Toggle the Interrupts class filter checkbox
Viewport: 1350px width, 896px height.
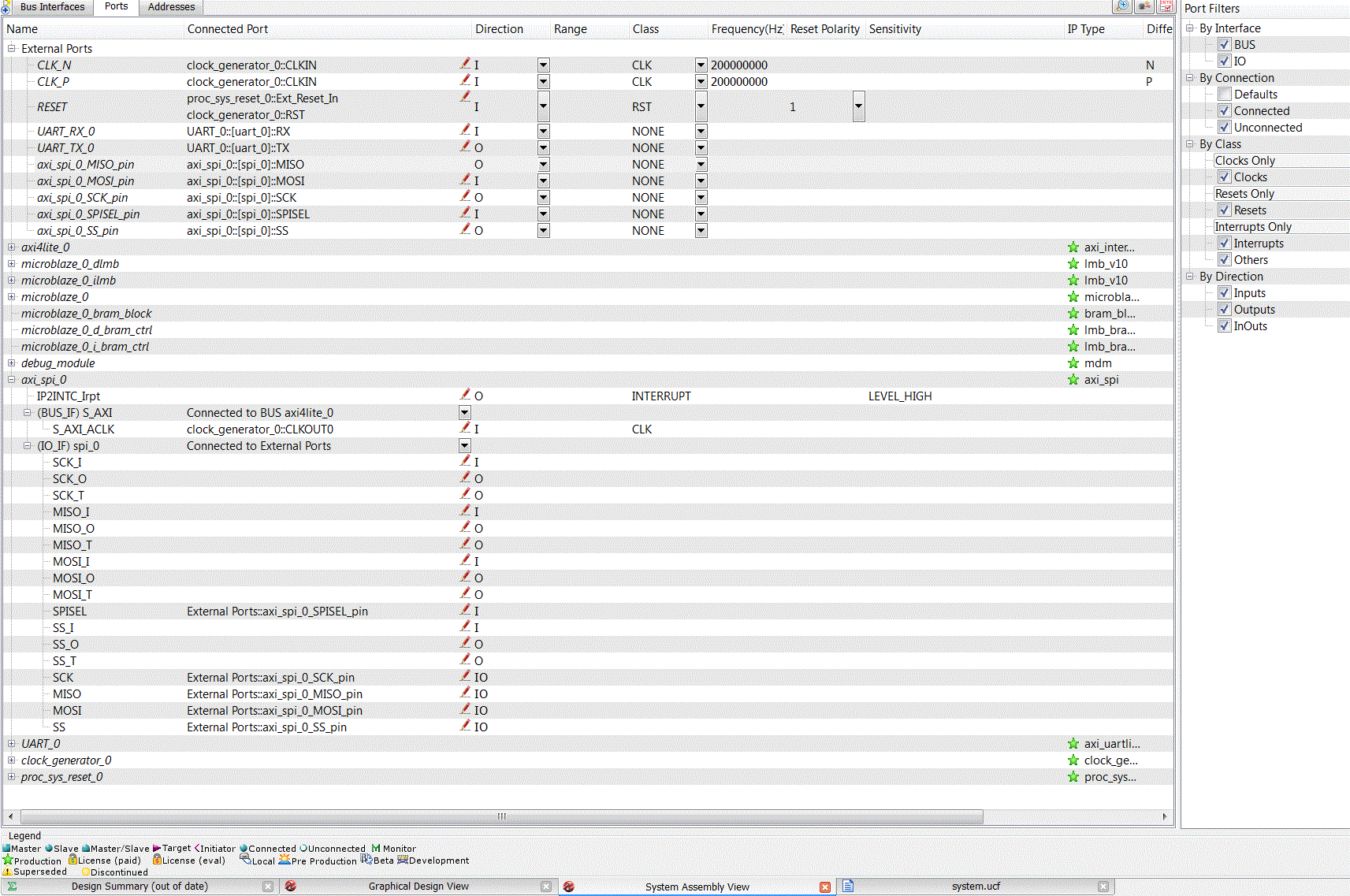[x=1225, y=244]
